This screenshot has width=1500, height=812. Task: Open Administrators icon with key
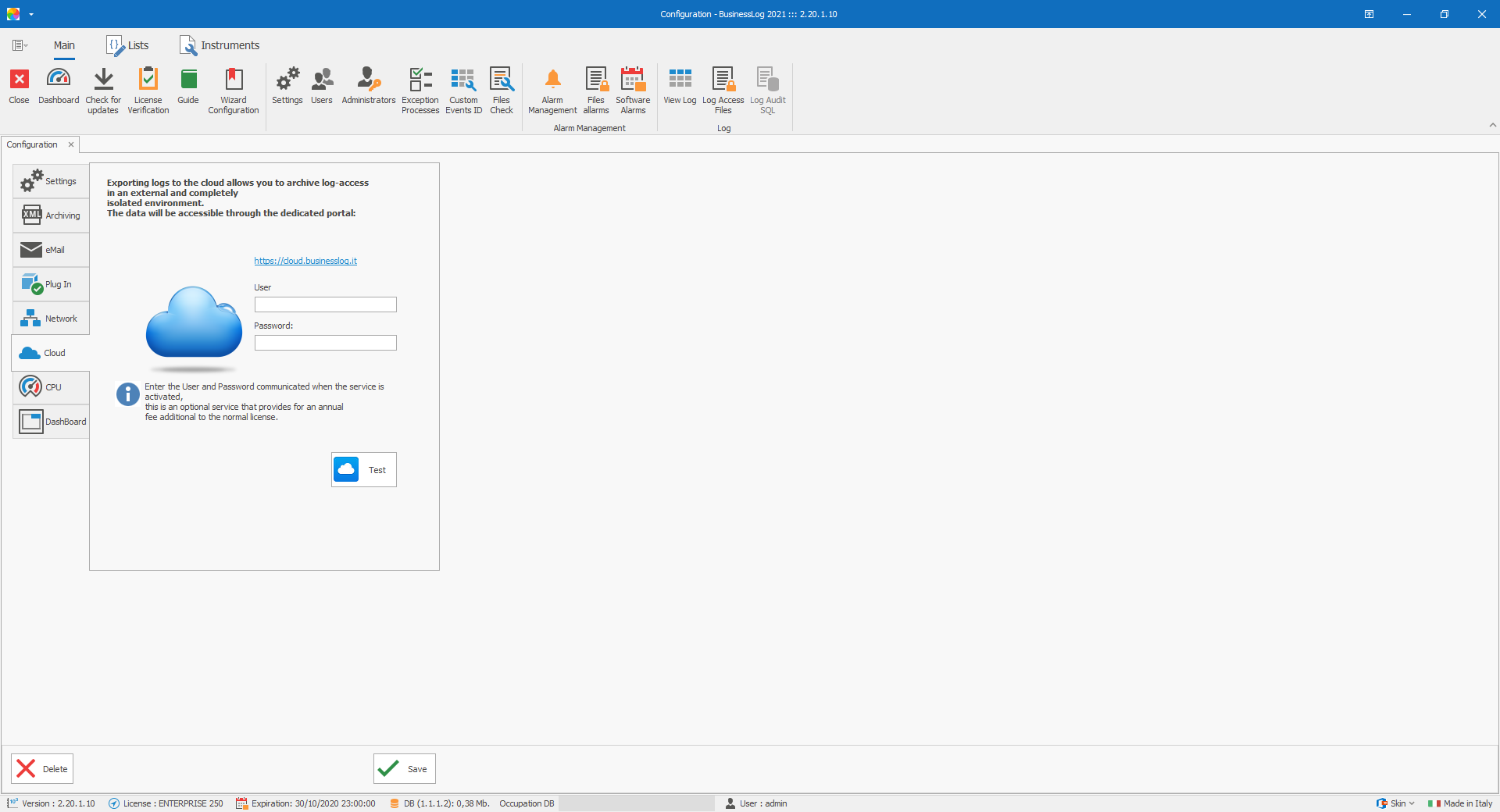point(369,79)
